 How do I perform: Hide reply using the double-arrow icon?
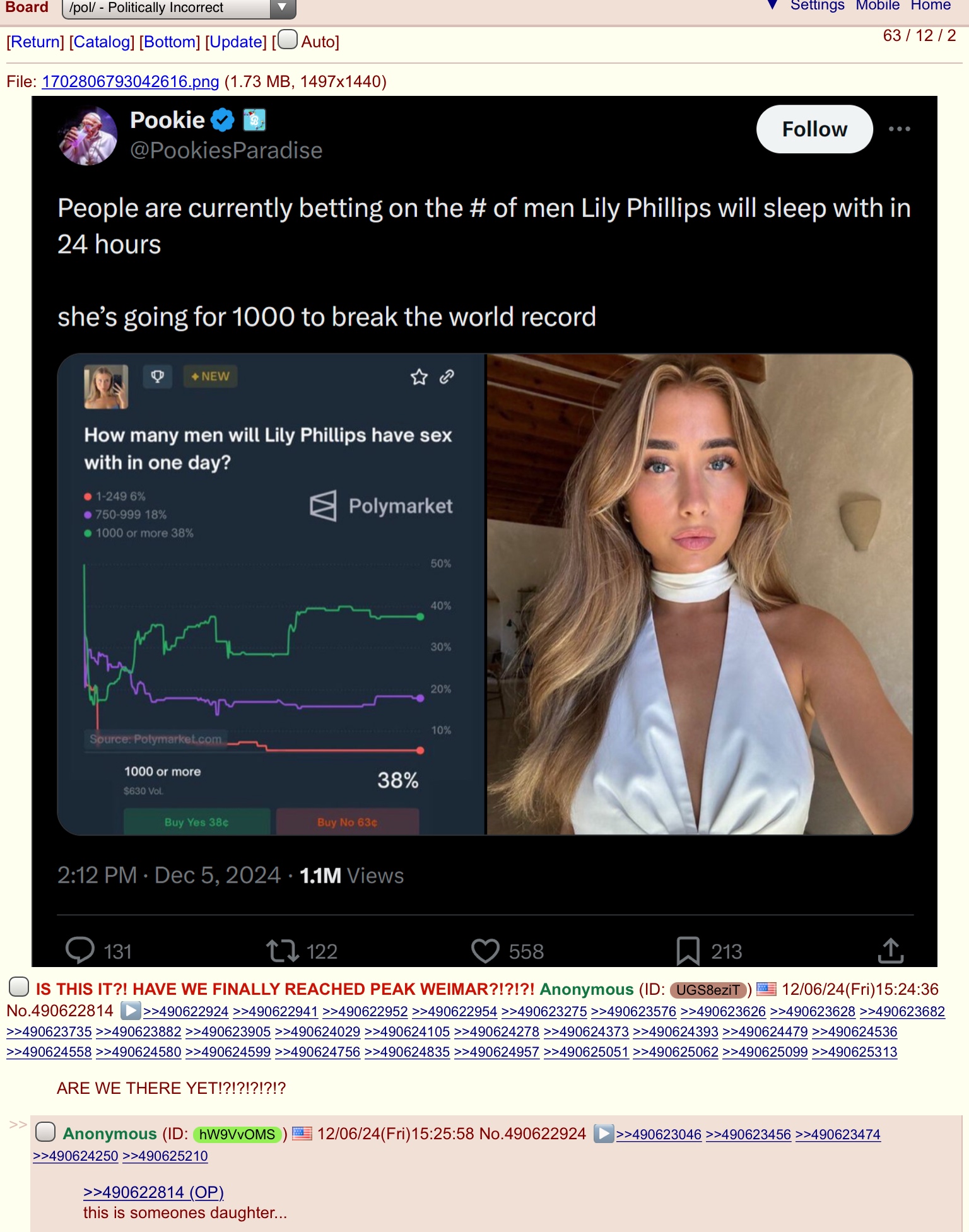[18, 1124]
